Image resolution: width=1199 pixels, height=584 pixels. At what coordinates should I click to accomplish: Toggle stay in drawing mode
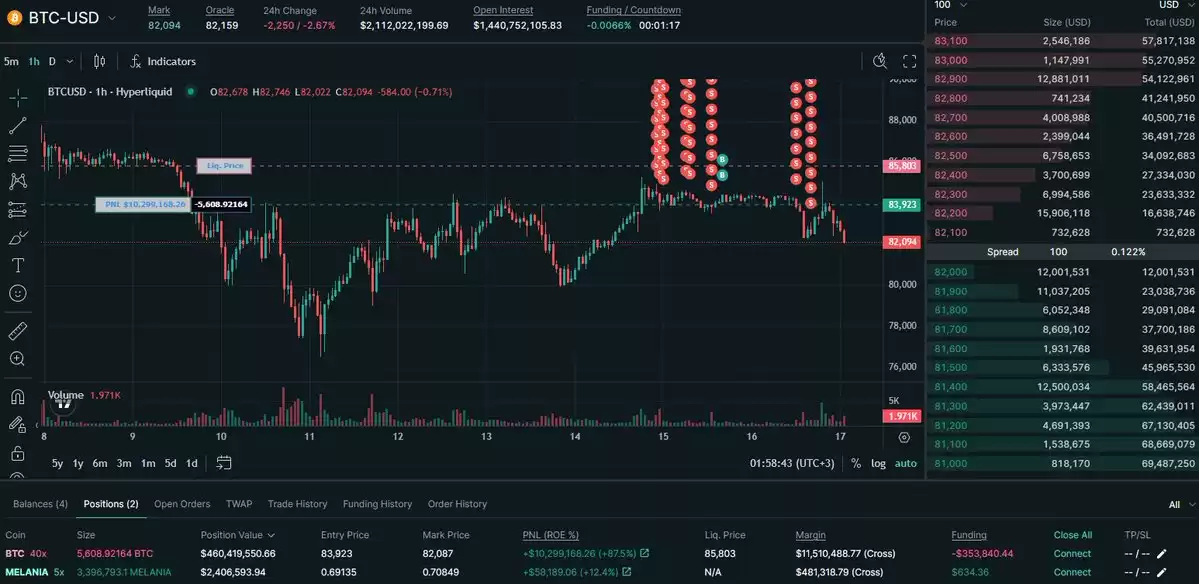(x=18, y=424)
